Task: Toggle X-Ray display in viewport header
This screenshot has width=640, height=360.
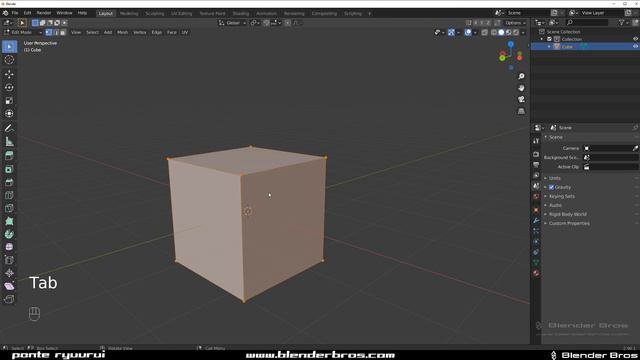Action: pyautogui.click(x=484, y=32)
